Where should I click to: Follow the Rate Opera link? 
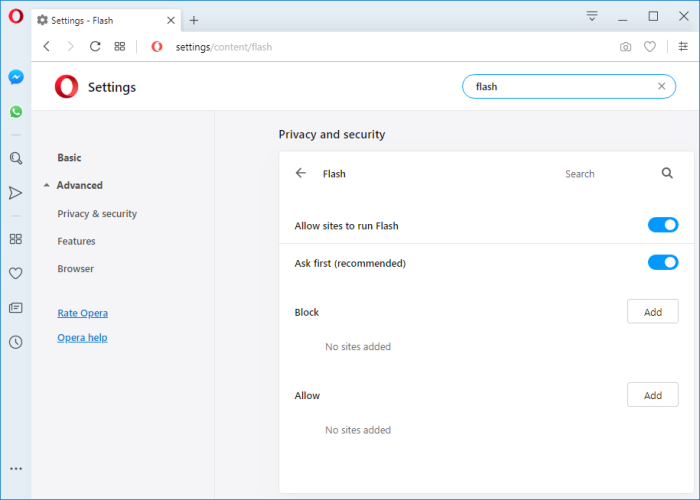click(83, 313)
